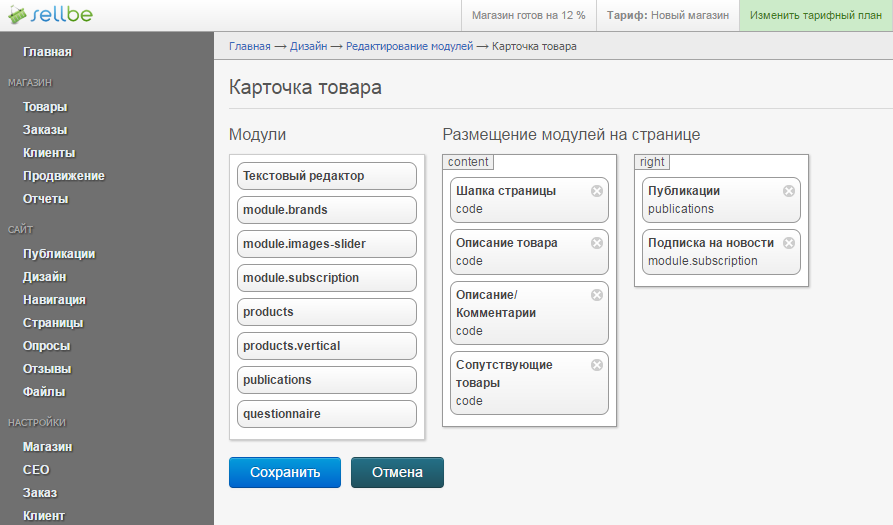Remove the Сопутствующие товары module
Viewport: 893px width, 525px height.
(597, 365)
